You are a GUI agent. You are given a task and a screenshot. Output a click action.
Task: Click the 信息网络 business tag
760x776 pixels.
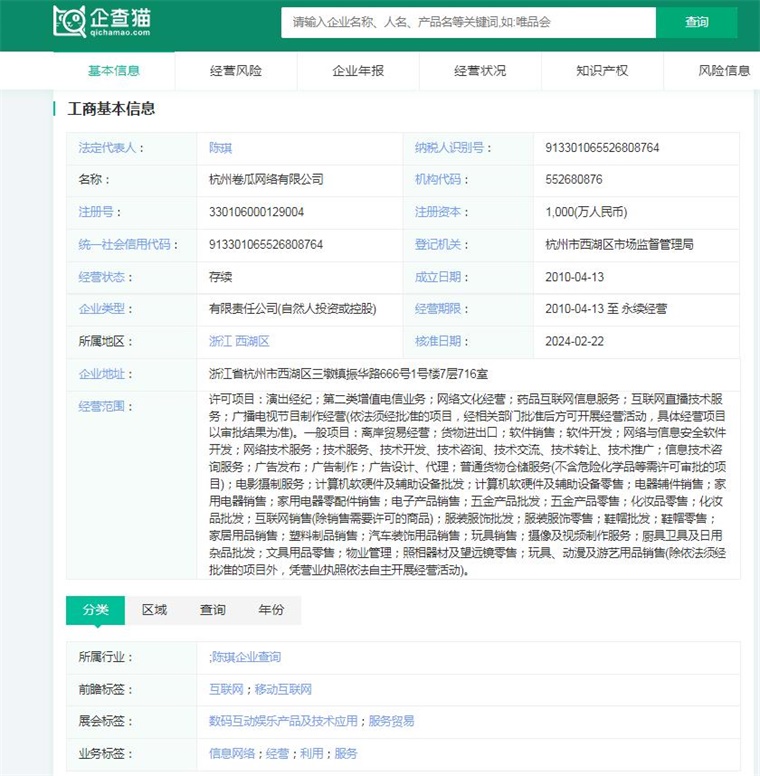point(232,754)
